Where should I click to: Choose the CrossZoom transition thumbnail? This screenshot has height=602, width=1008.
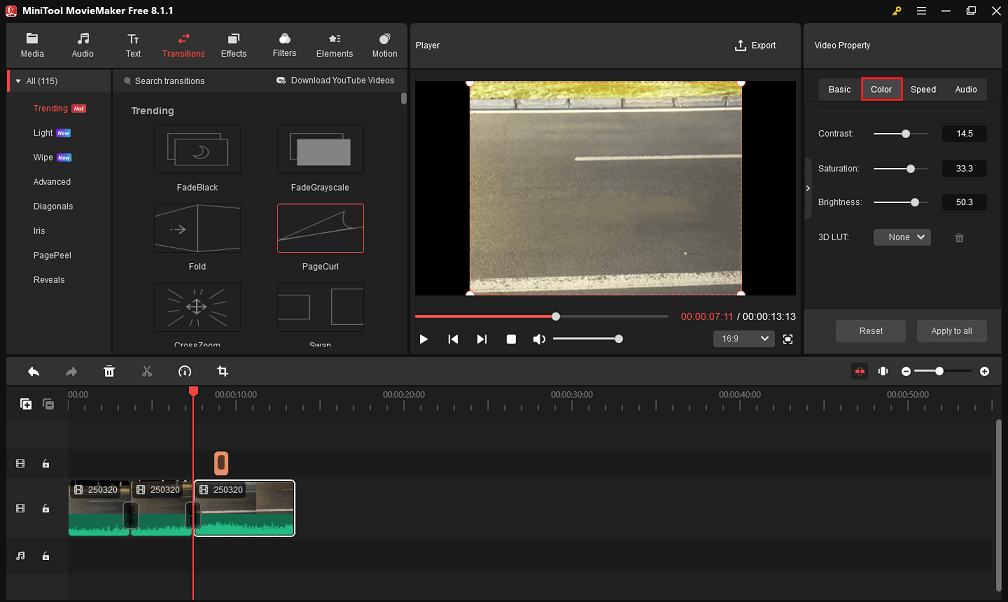[x=197, y=307]
